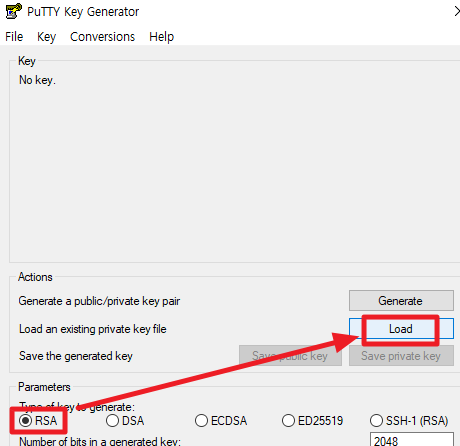Open the File menu
The width and height of the screenshot is (460, 446).
pos(14,37)
